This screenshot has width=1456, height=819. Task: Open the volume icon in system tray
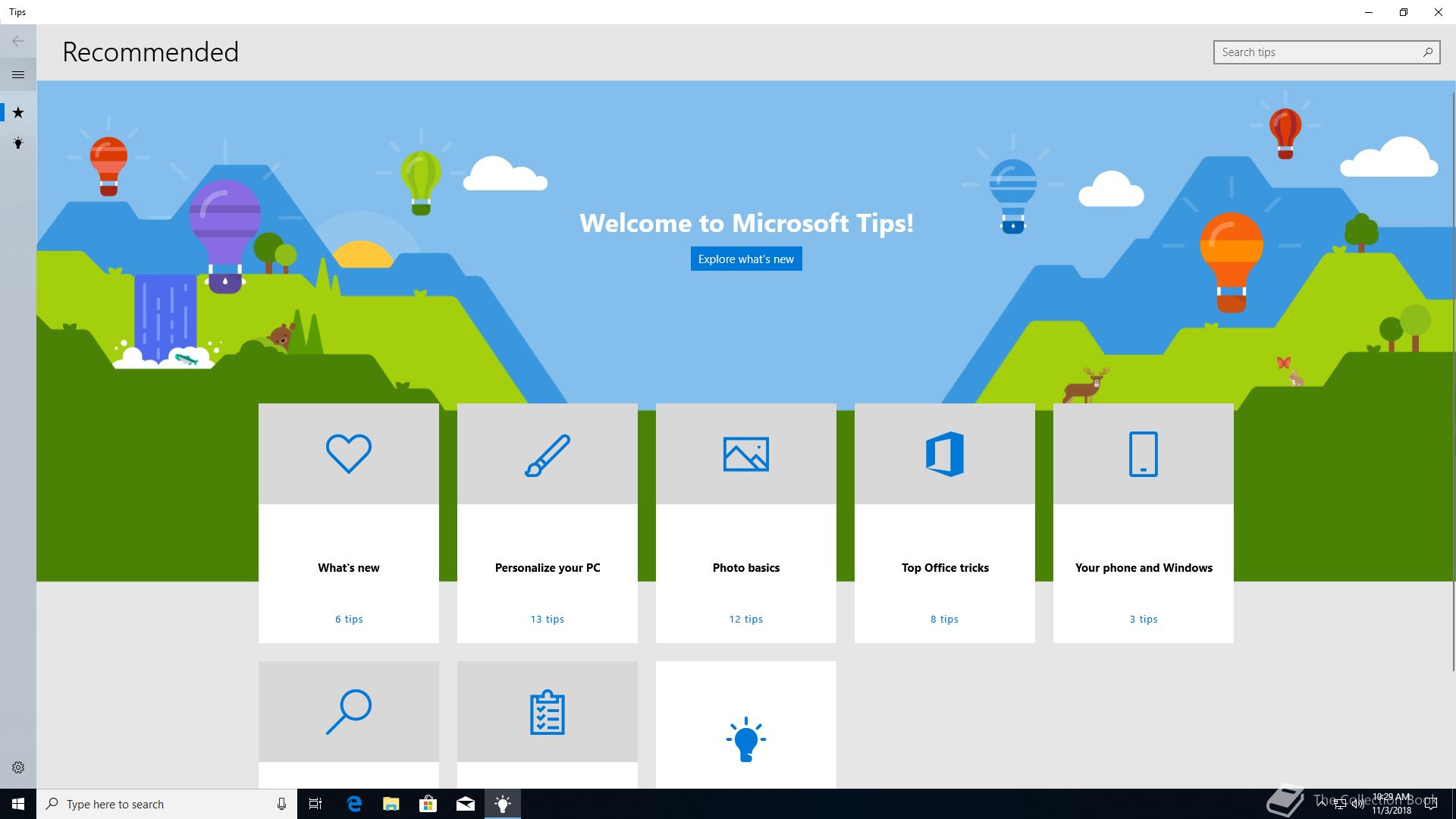coord(1357,805)
